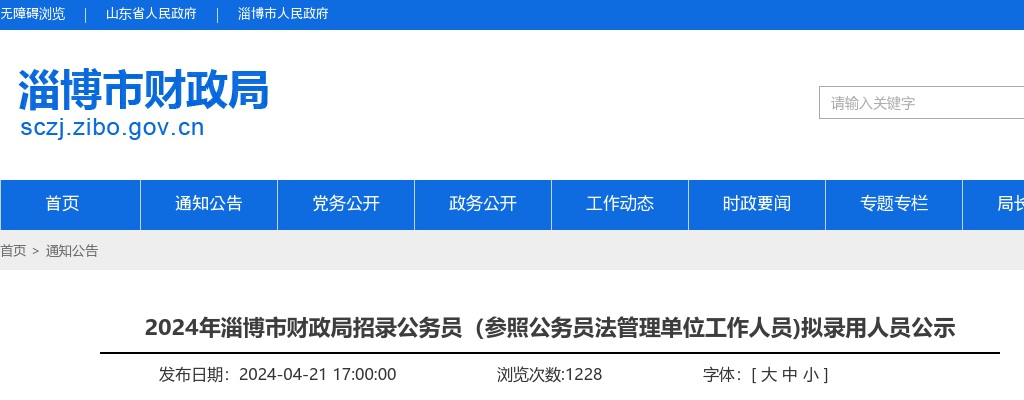Image resolution: width=1024 pixels, height=400 pixels.
Task: Set font size to 小
Action: (811, 375)
